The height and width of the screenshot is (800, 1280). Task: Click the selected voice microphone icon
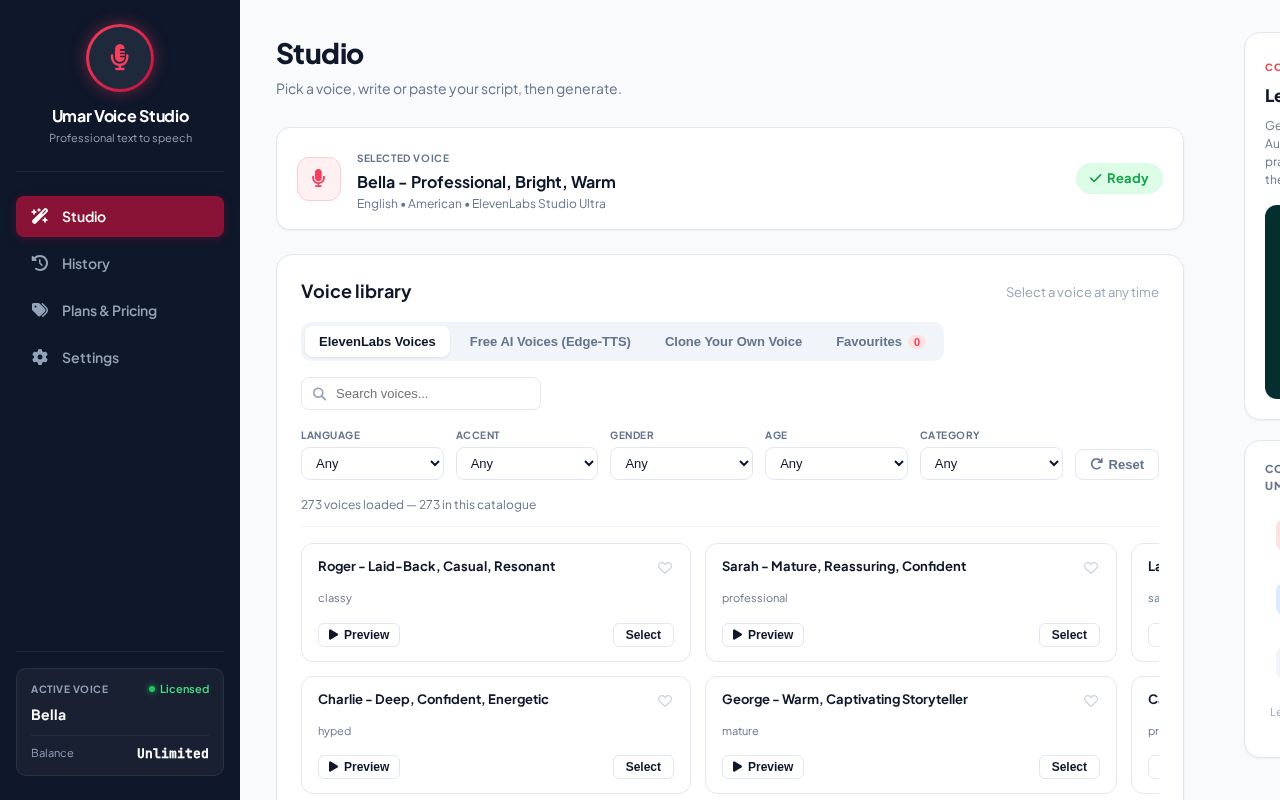click(319, 179)
